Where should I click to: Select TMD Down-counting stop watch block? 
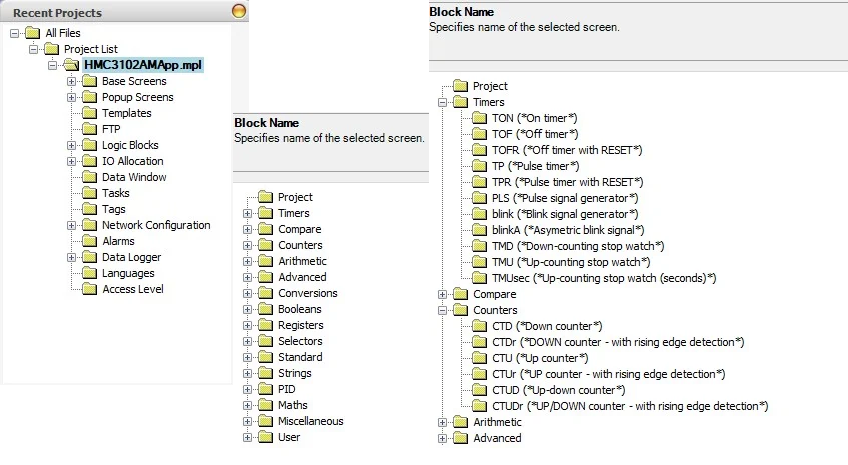(x=578, y=246)
